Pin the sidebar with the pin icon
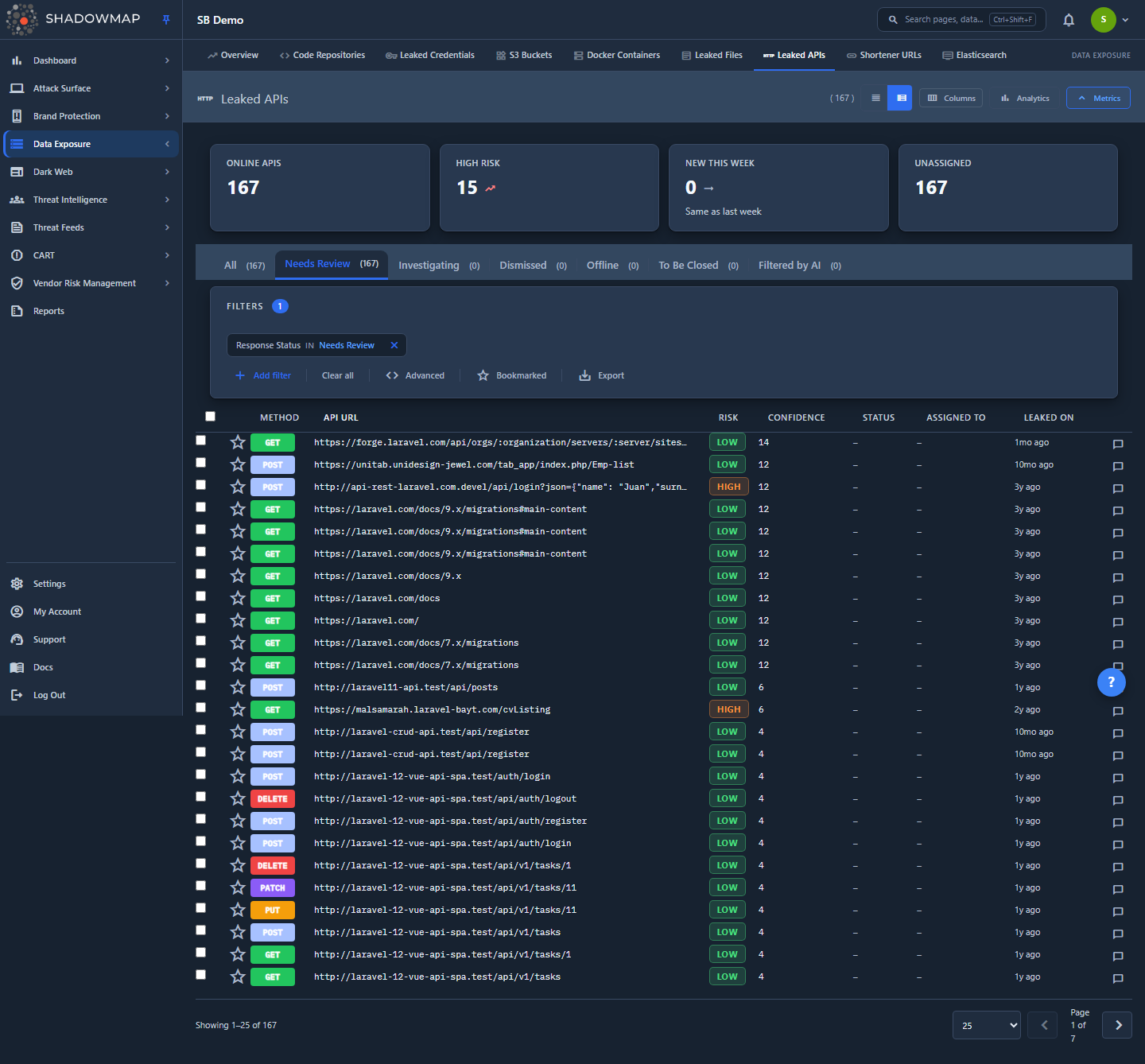 (166, 20)
